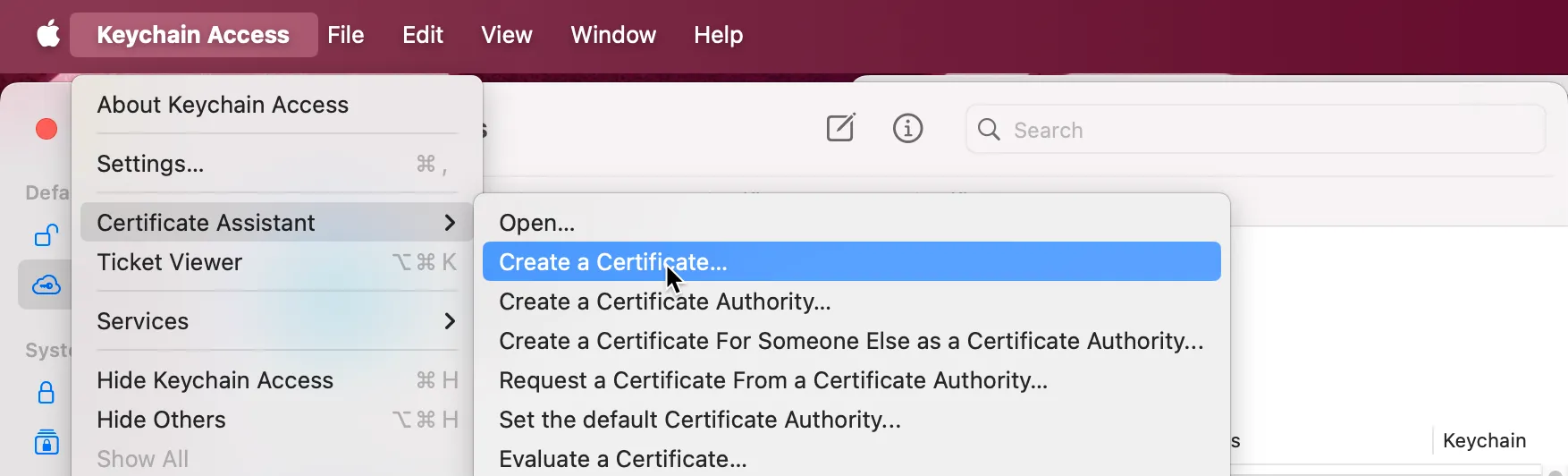1568x476 pixels.
Task: Select Open… in Certificate Assistant submenu
Action: click(x=852, y=223)
